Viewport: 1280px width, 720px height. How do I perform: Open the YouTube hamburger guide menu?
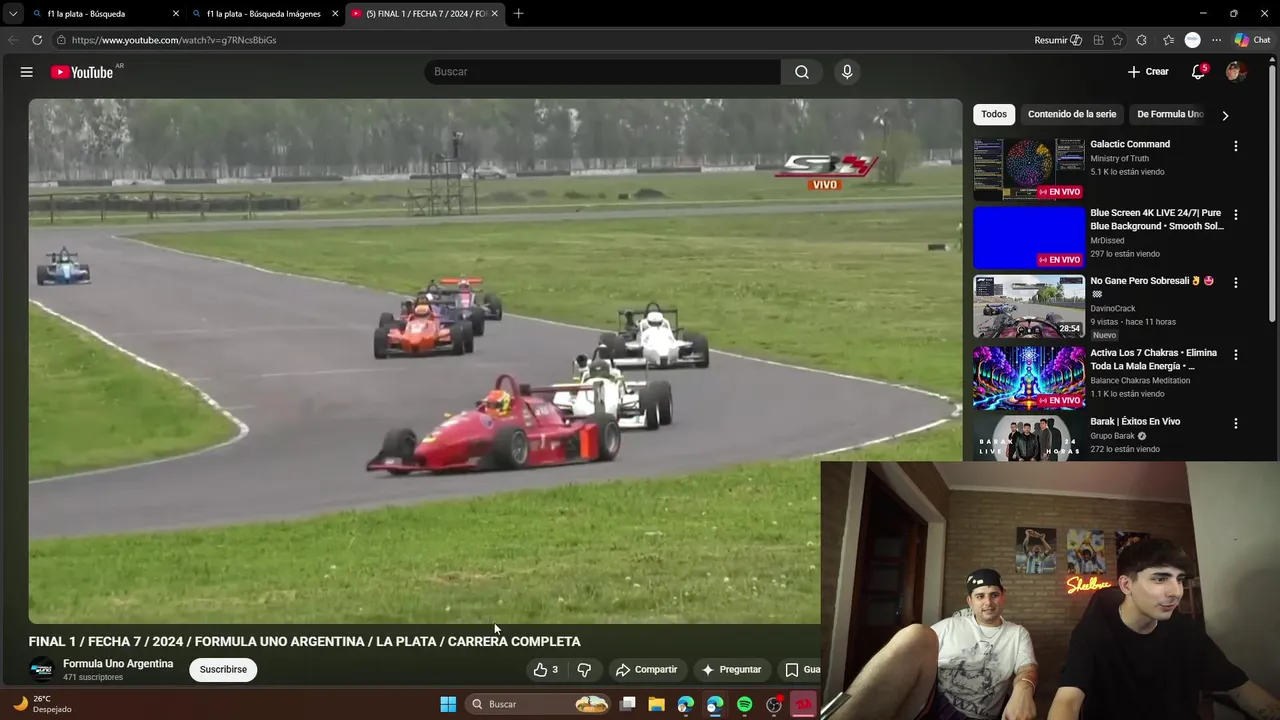point(27,72)
